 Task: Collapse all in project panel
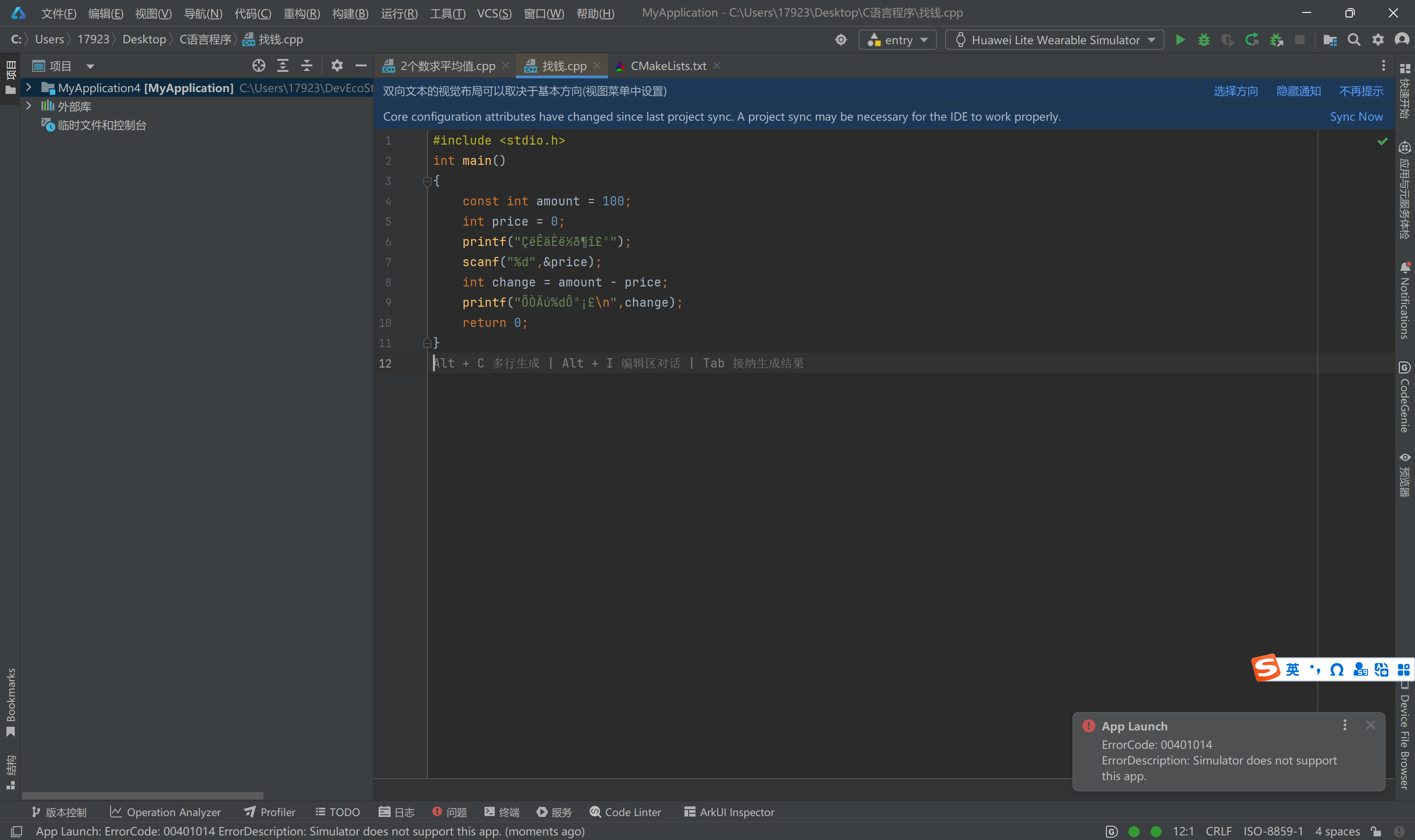[x=306, y=66]
